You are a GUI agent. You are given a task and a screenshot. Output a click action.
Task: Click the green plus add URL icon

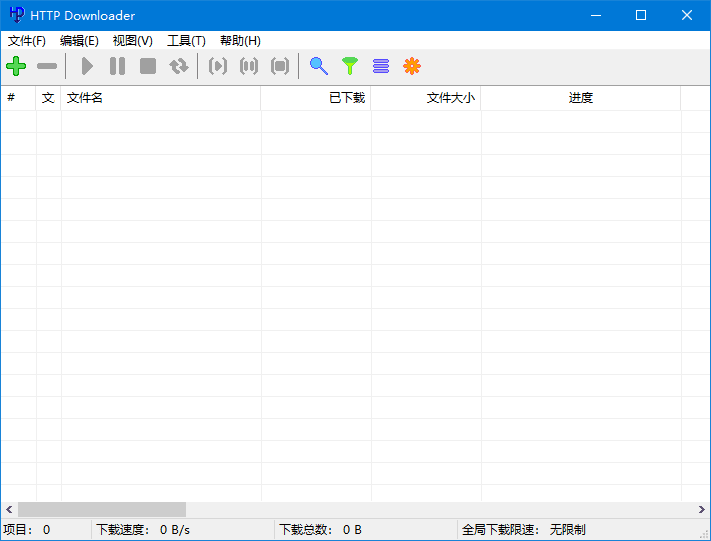[16, 67]
